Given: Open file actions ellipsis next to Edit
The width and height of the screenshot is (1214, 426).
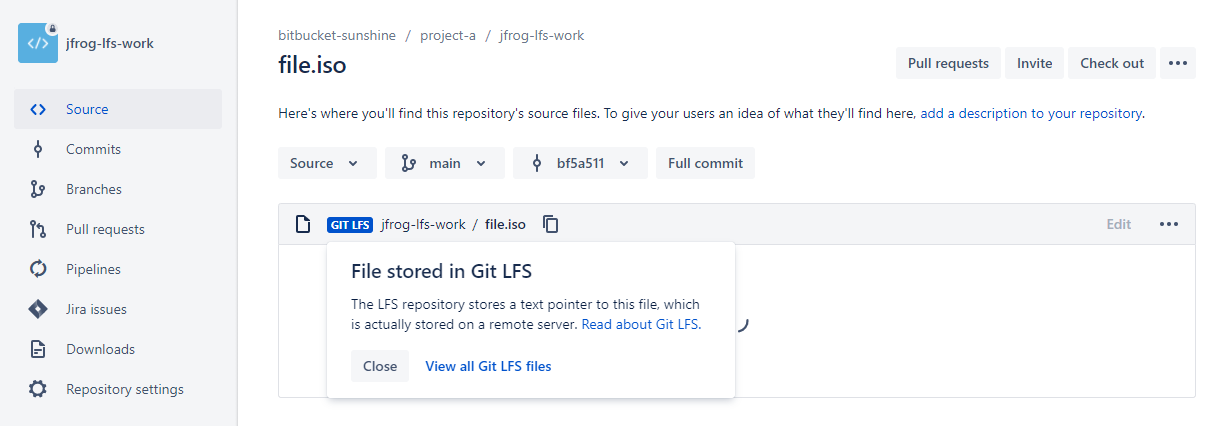Looking at the screenshot, I should click(1169, 224).
